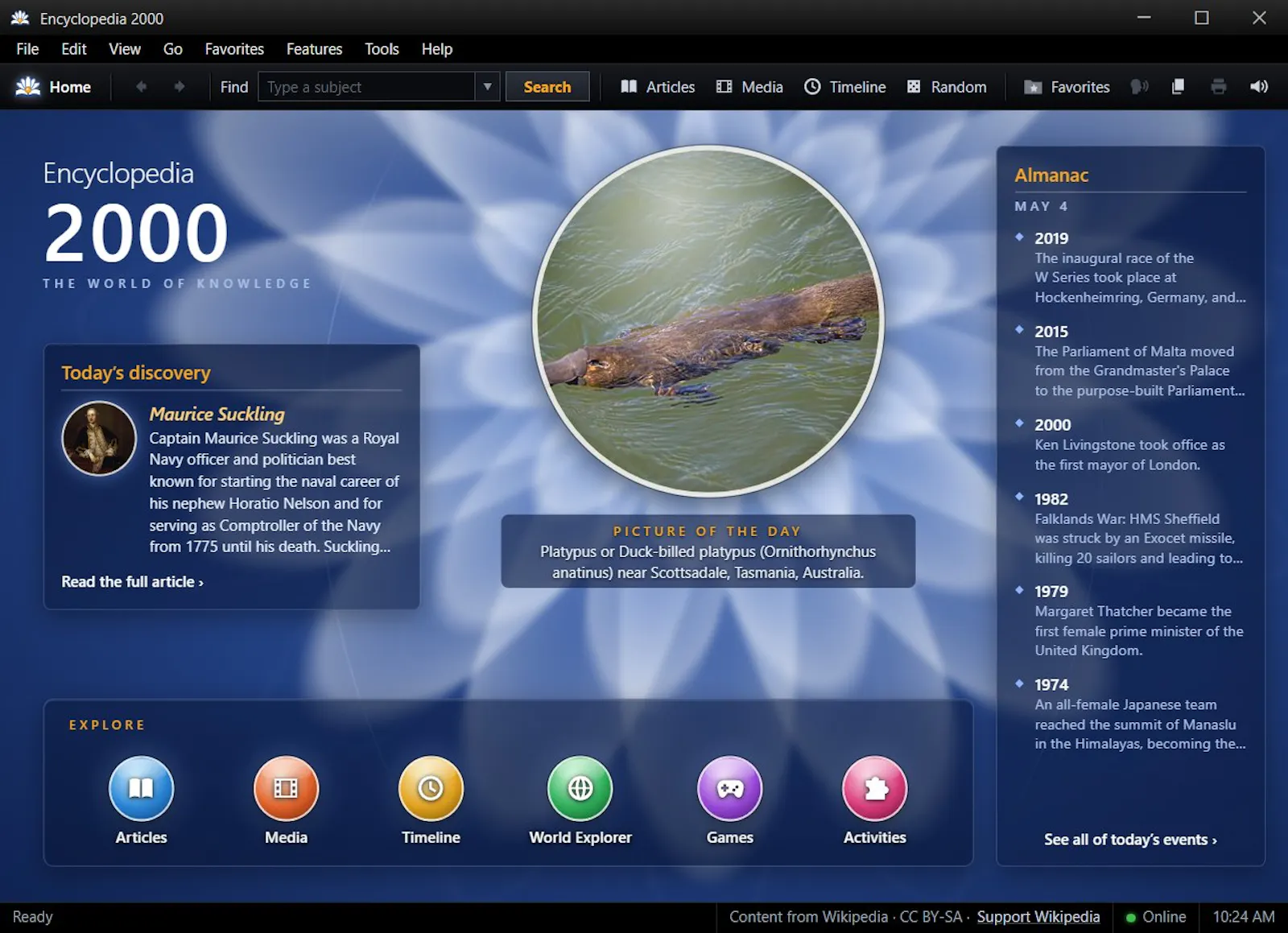Expand the Find subject dropdown arrow
The image size is (1288, 933).
(487, 87)
